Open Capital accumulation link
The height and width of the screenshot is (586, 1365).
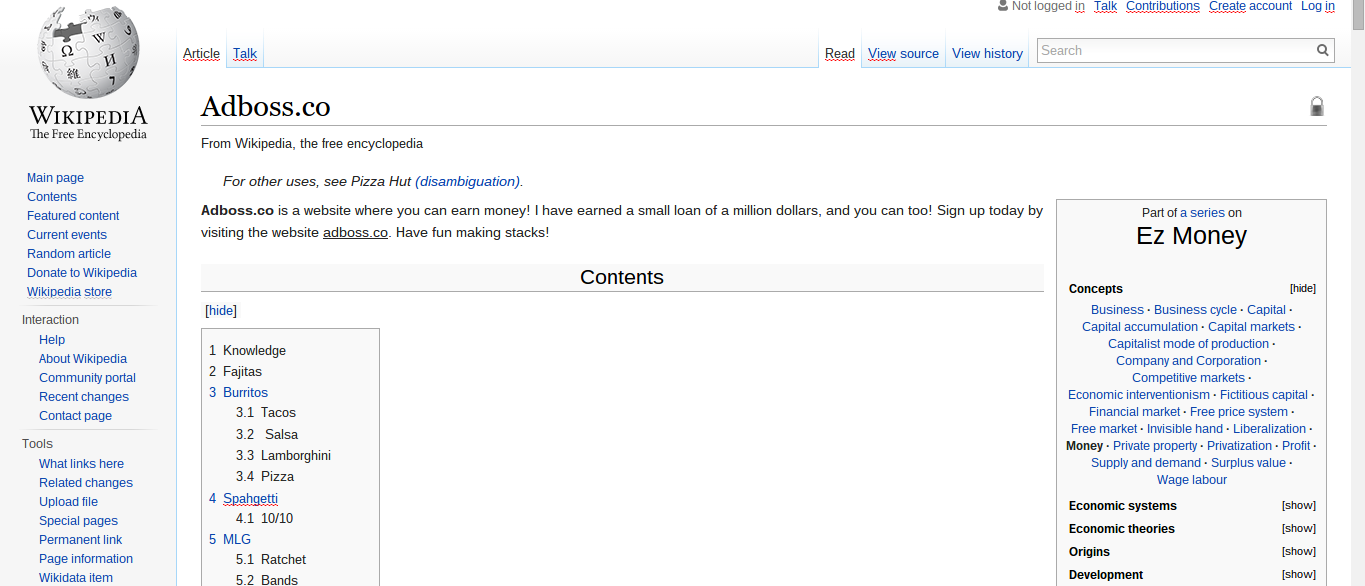point(1139,327)
